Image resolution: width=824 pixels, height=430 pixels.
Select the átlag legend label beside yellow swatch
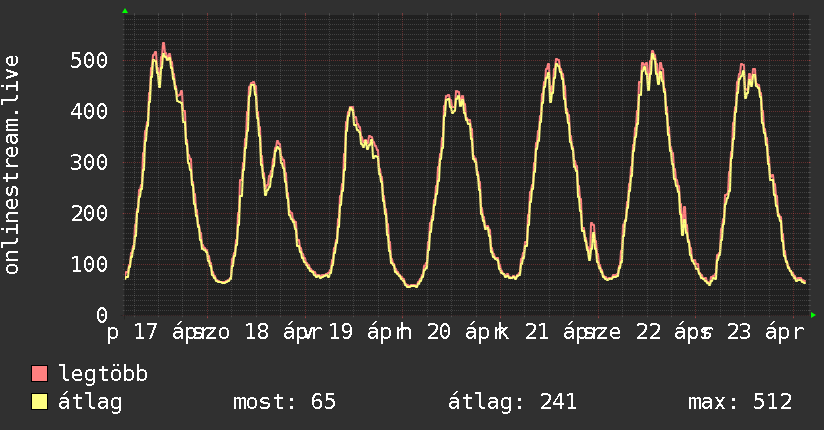coord(91,402)
